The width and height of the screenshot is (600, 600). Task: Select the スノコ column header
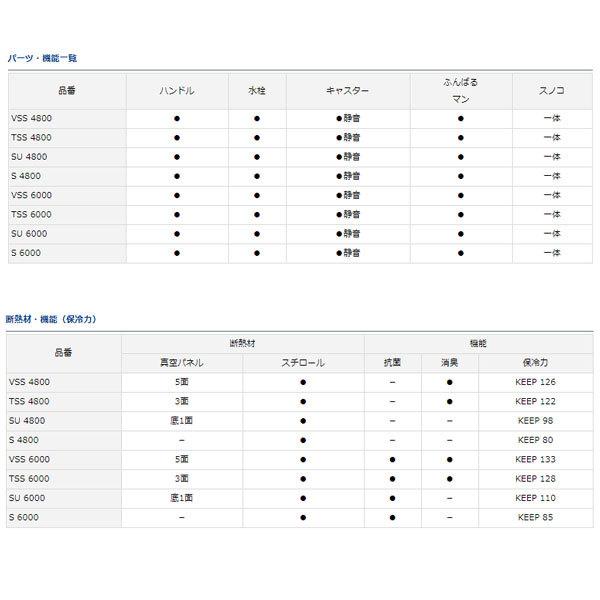point(551,90)
